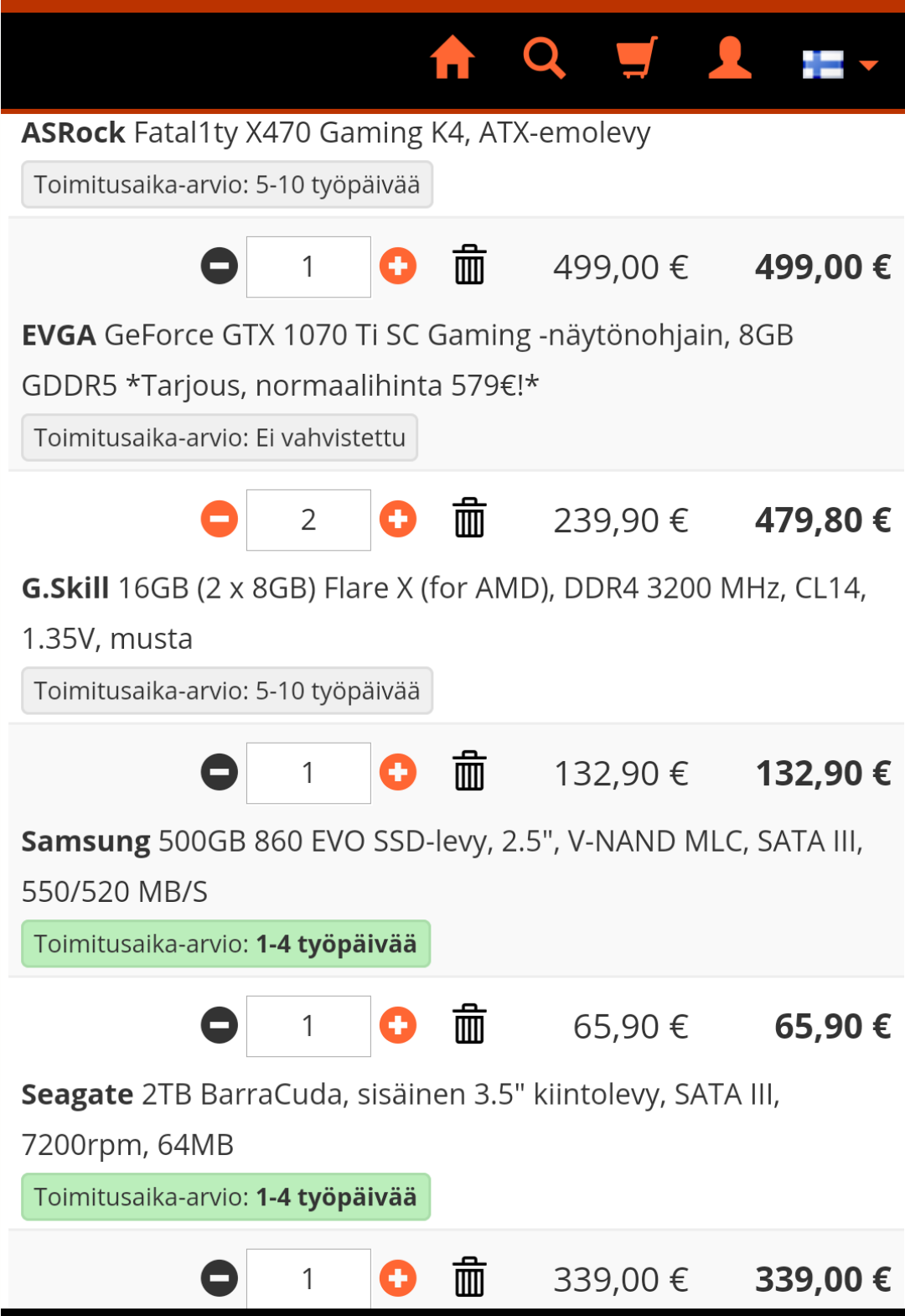Open the ASRock Fatal1ty X470 Gaming K4 product link
Viewport: 905px width, 1316px height.
335,133
